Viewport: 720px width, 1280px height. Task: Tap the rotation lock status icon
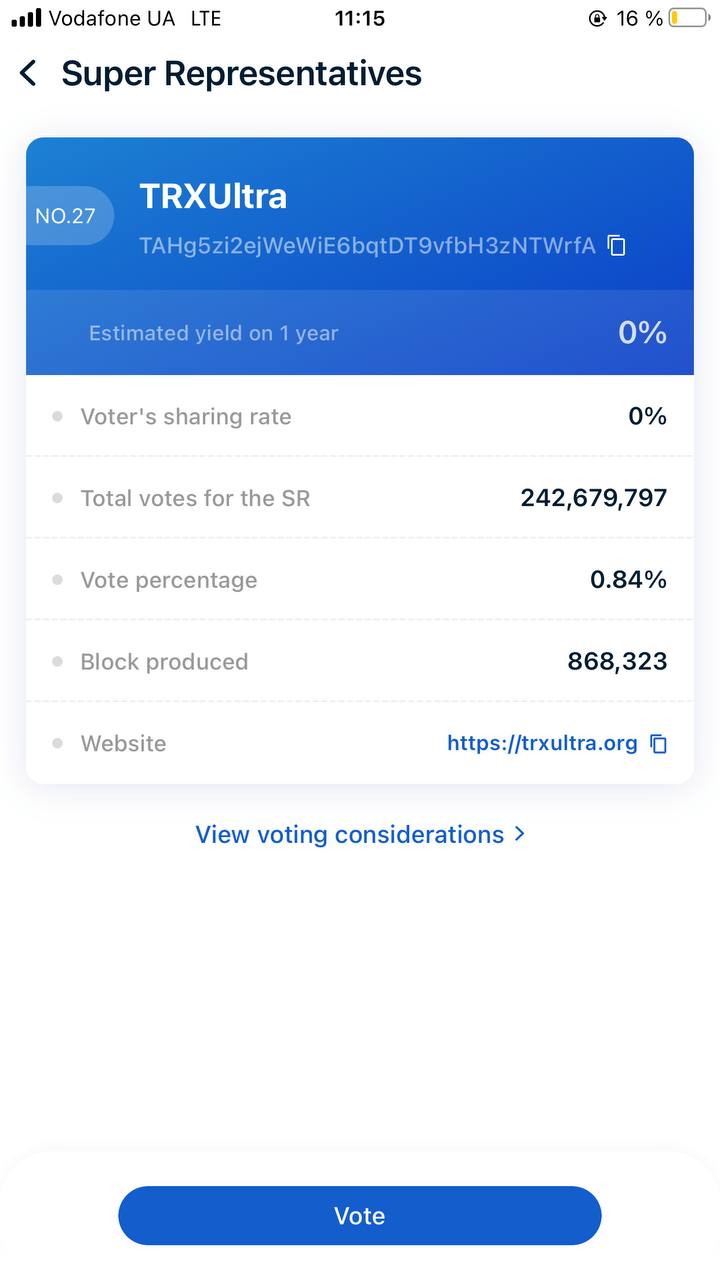598,18
